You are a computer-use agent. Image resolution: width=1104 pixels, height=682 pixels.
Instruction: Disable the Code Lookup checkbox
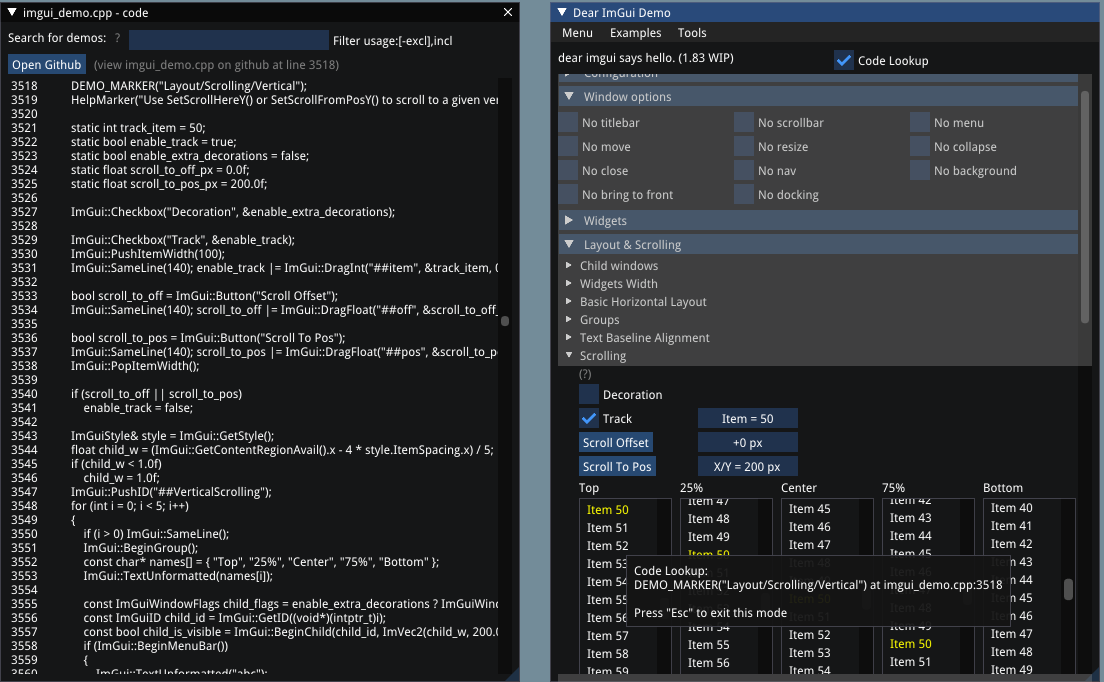843,61
